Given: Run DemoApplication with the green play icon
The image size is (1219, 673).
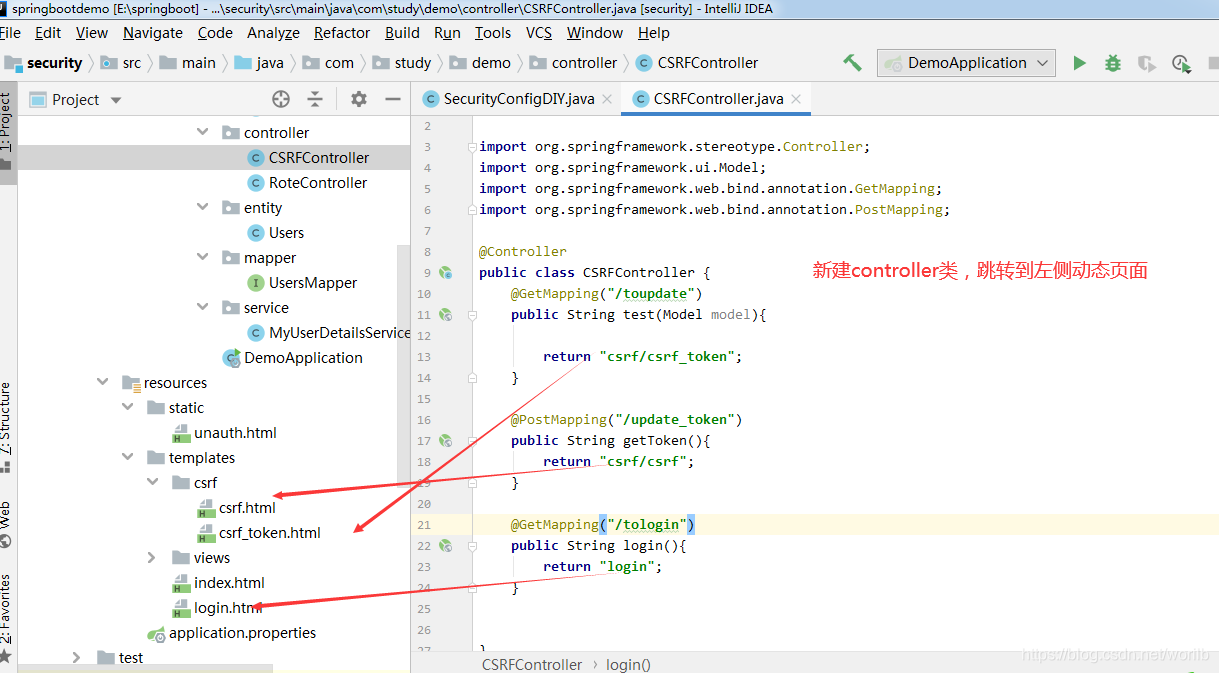Looking at the screenshot, I should click(x=1079, y=63).
